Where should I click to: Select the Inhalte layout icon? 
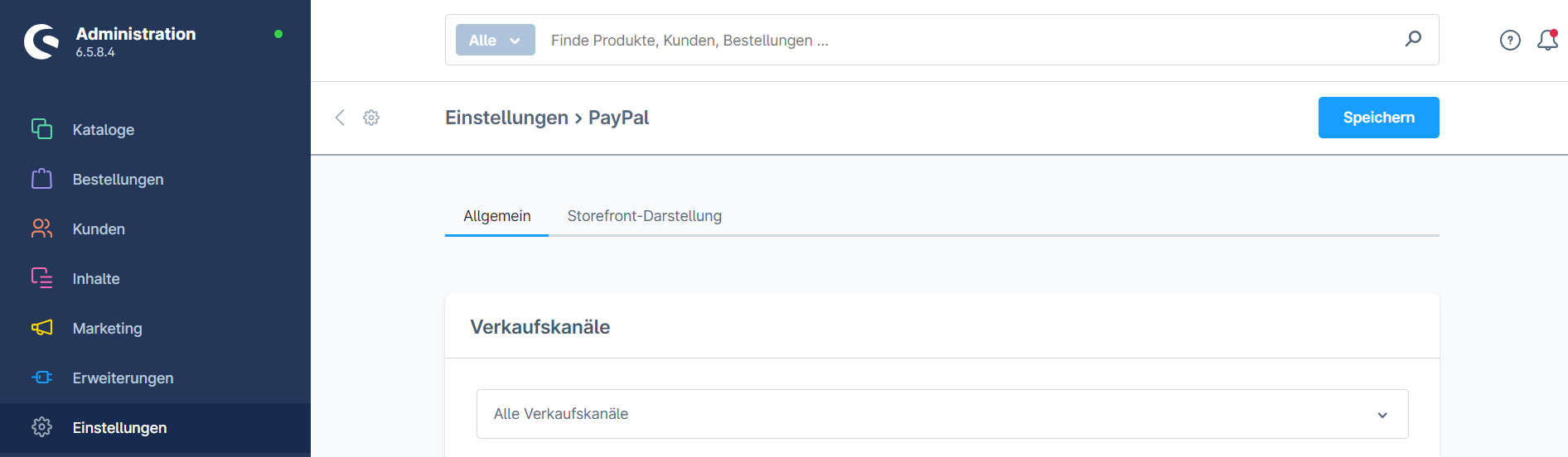click(x=41, y=278)
